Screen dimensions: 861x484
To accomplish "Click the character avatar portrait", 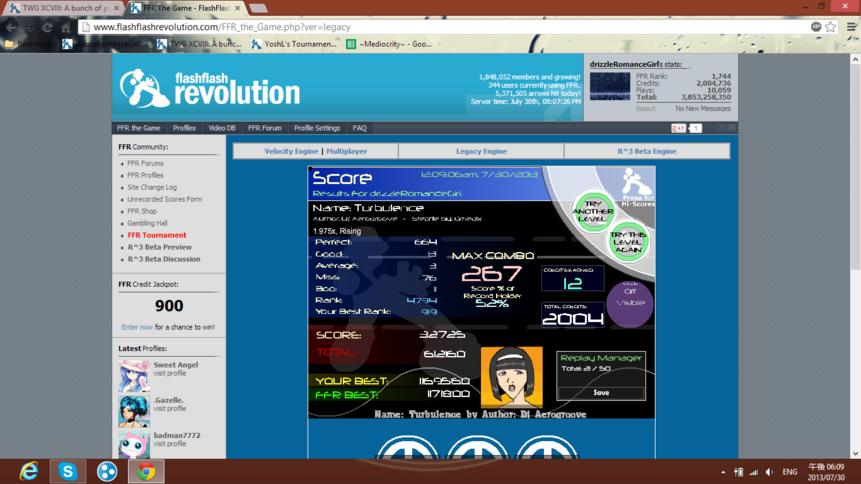I will pyautogui.click(x=512, y=377).
